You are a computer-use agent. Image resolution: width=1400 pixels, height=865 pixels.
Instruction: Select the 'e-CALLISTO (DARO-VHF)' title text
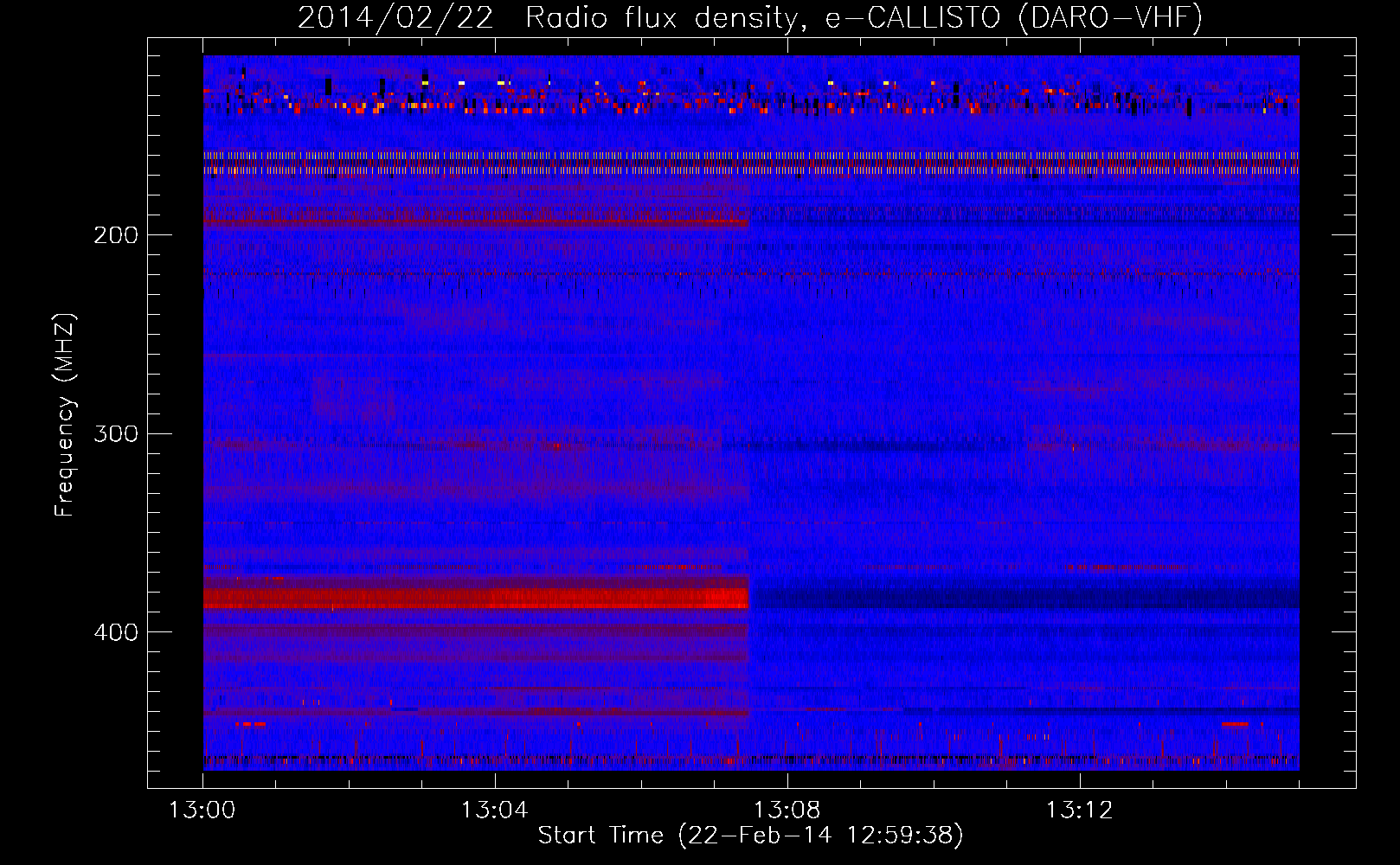tap(1013, 17)
